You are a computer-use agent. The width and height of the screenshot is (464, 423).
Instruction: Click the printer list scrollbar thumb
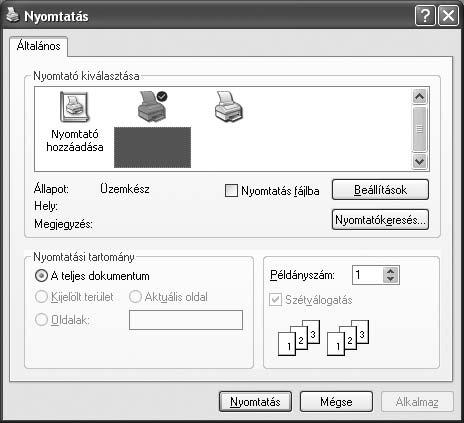[419, 129]
